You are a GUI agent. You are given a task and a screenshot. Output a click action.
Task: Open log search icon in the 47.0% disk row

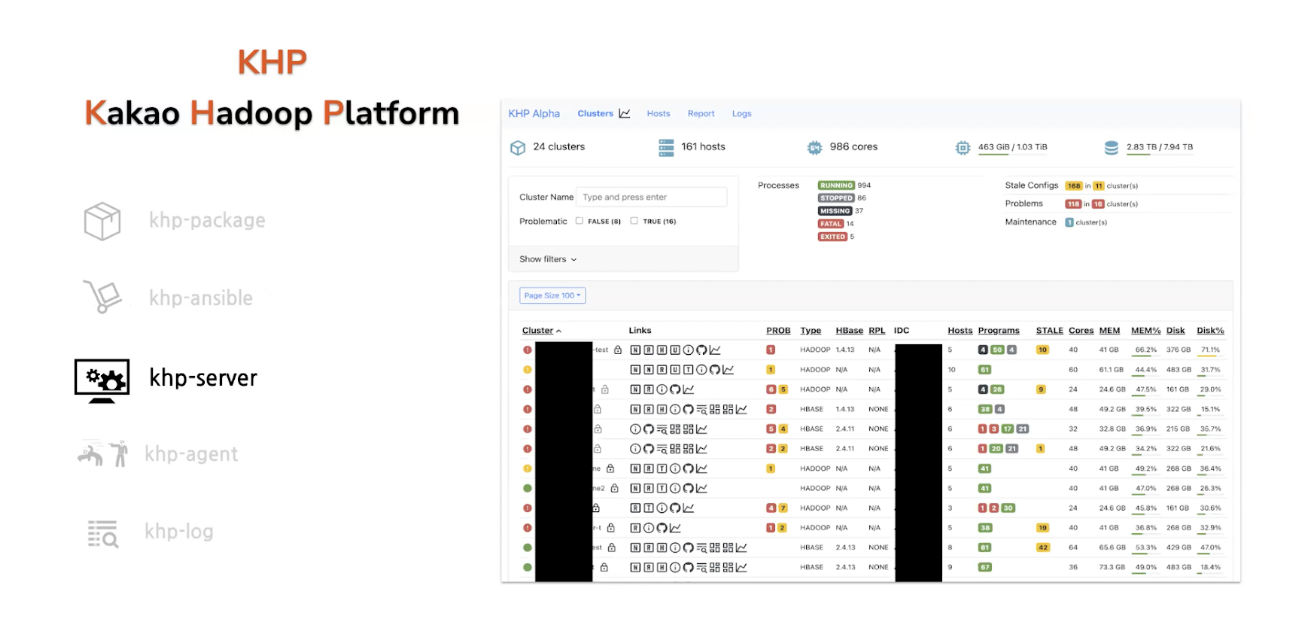click(x=702, y=547)
